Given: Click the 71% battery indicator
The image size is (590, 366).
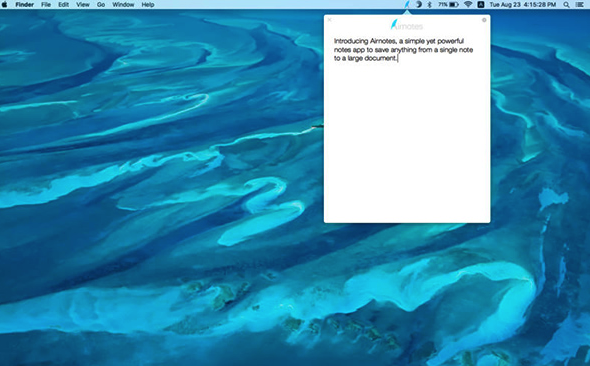Looking at the screenshot, I should coord(448,5).
